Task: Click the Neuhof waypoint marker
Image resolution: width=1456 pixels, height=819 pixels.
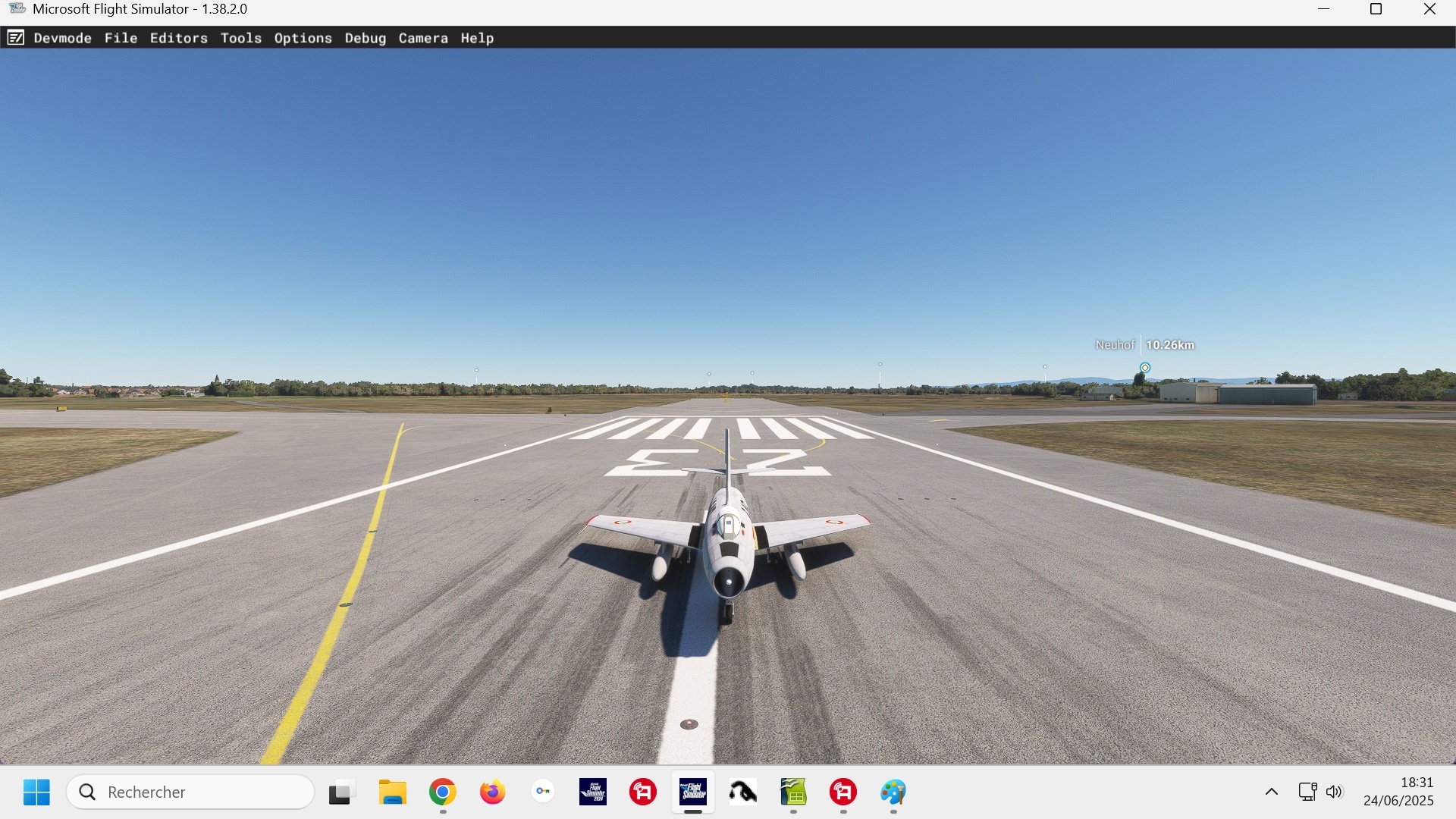Action: [x=1145, y=368]
